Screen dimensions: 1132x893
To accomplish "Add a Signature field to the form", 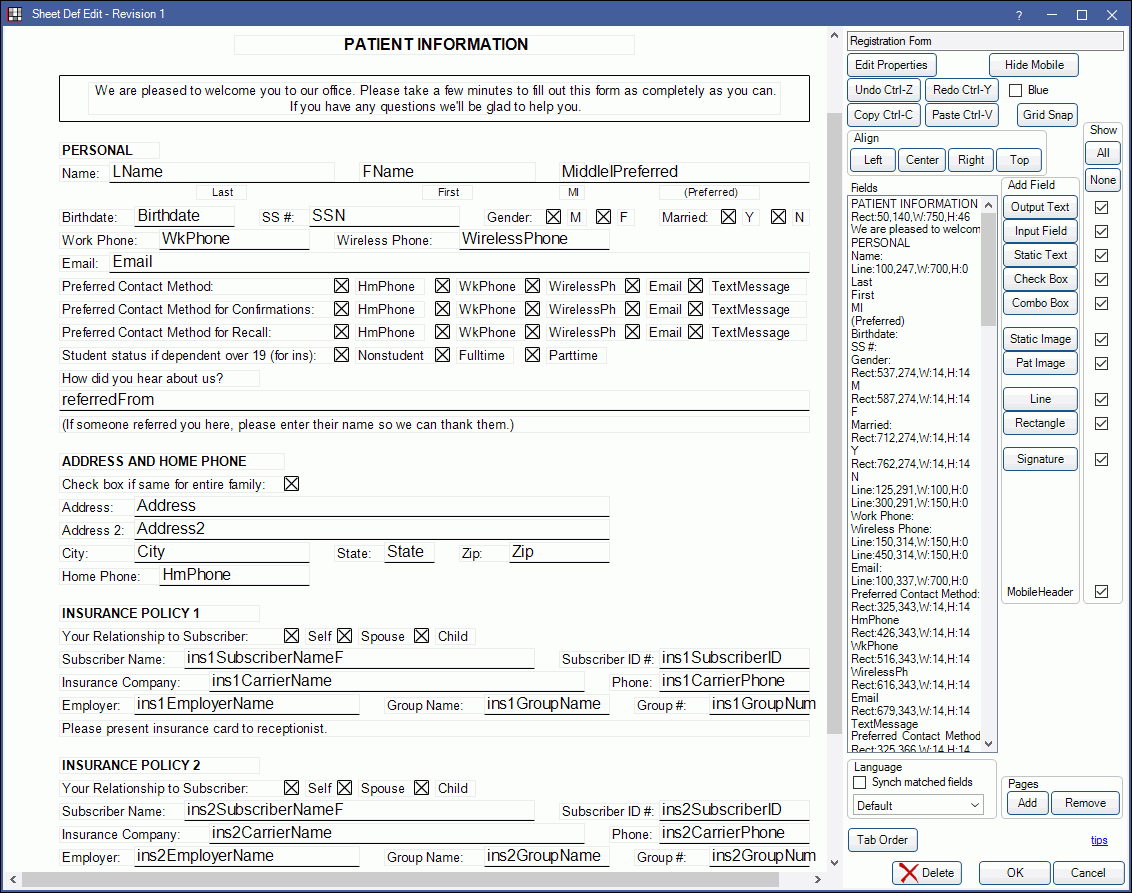I will [x=1039, y=458].
